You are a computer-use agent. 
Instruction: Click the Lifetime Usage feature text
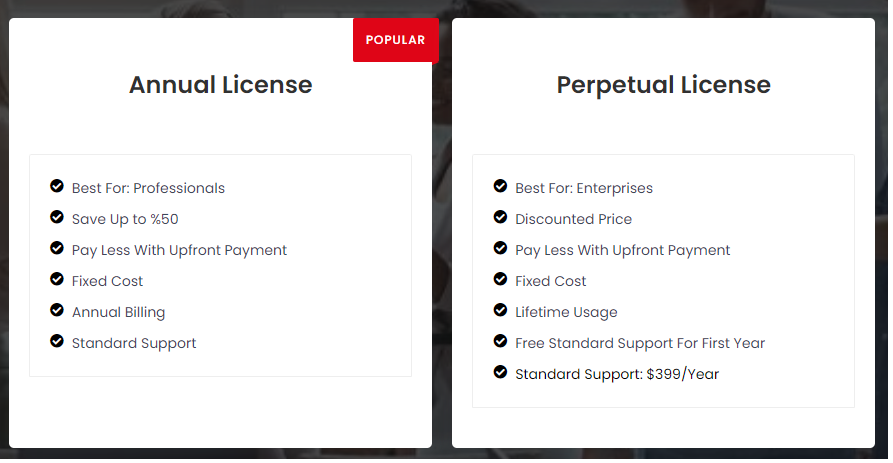point(566,312)
